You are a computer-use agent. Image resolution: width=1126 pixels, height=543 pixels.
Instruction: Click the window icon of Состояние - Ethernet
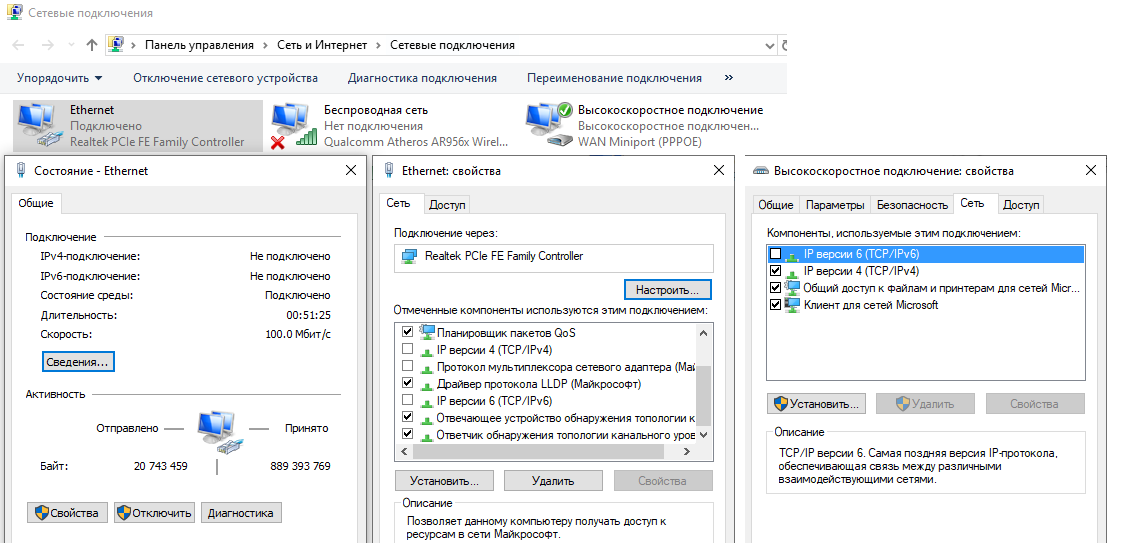point(22,170)
